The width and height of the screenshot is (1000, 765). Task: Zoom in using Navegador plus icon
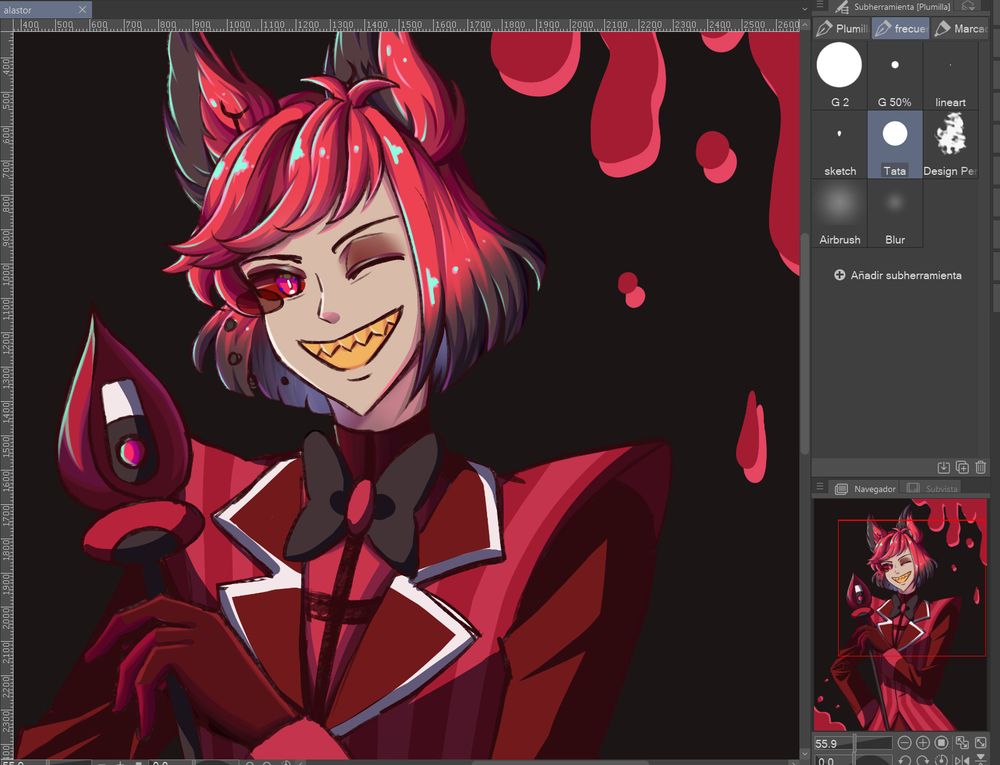(923, 743)
